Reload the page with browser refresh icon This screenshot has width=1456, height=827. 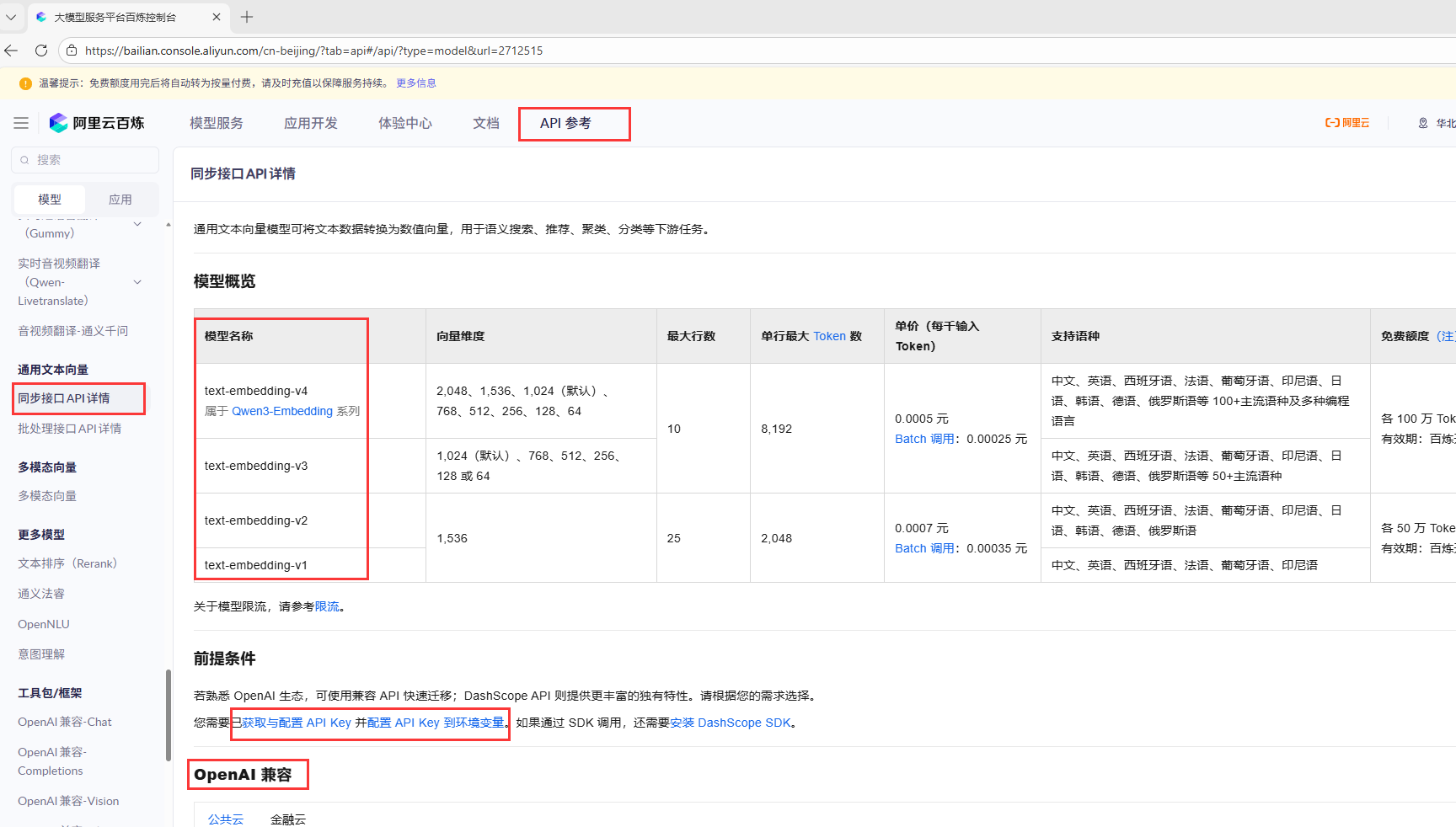pos(41,51)
